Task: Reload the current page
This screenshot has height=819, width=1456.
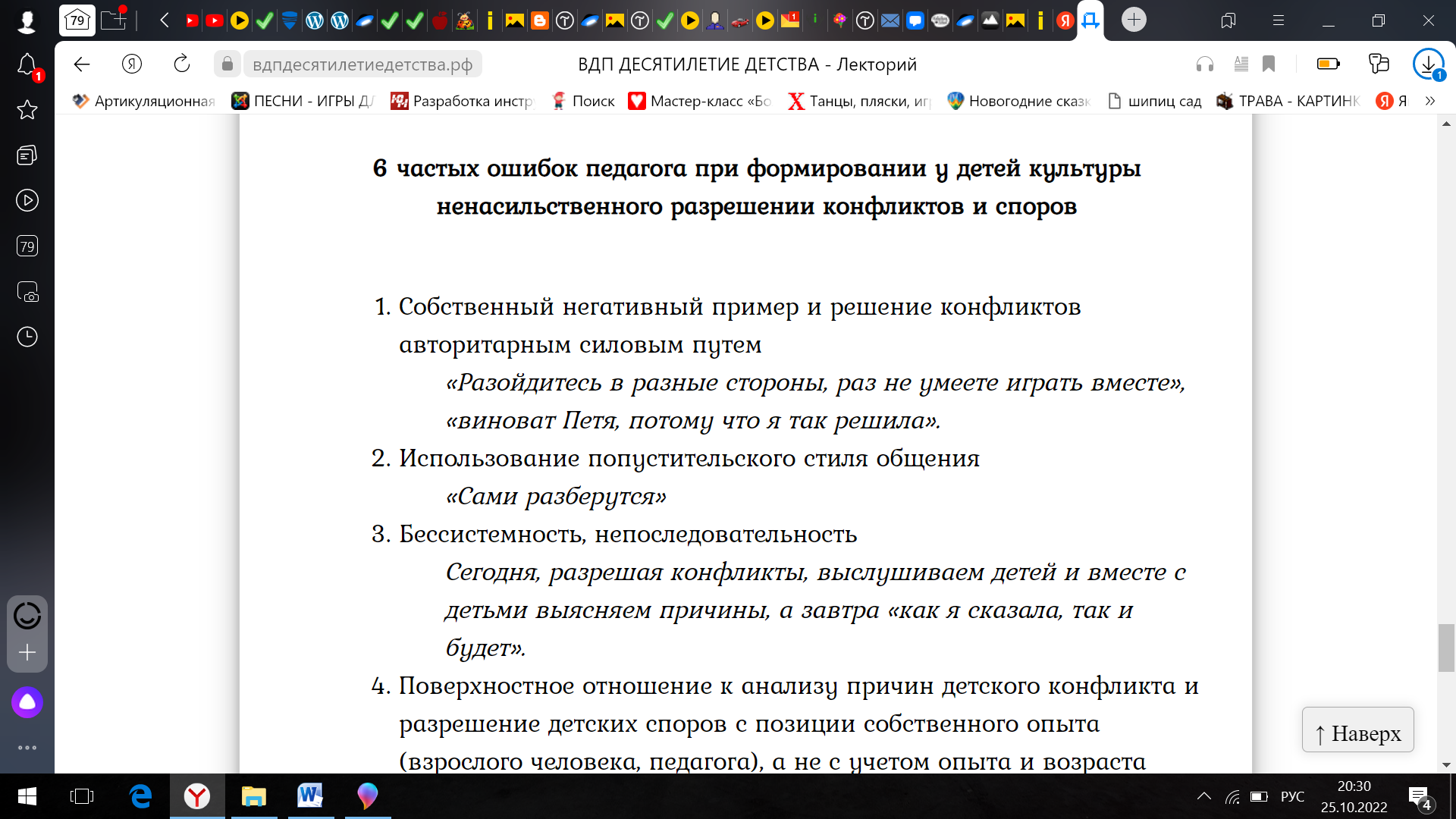Action: [x=182, y=64]
